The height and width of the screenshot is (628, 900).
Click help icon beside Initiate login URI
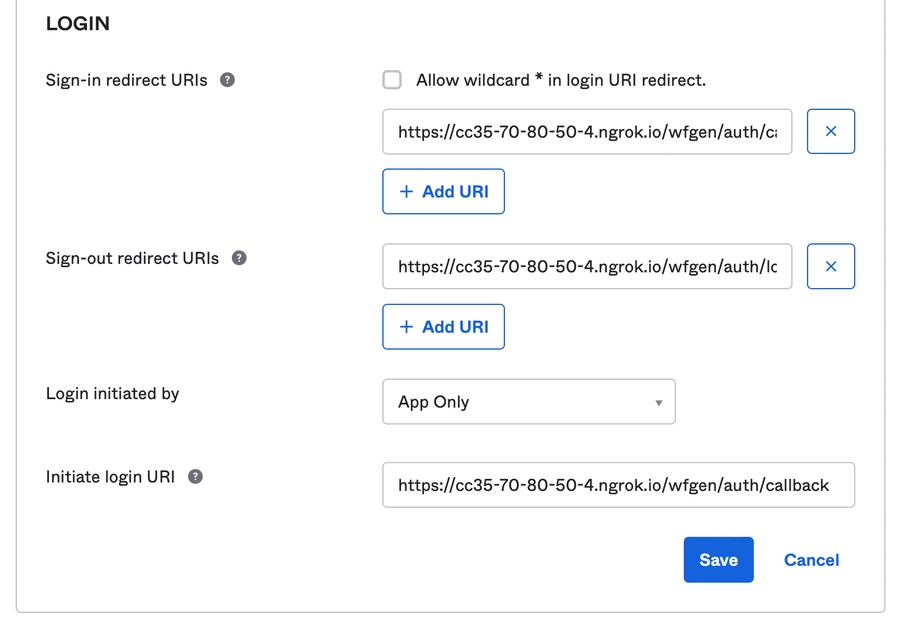tap(196, 477)
